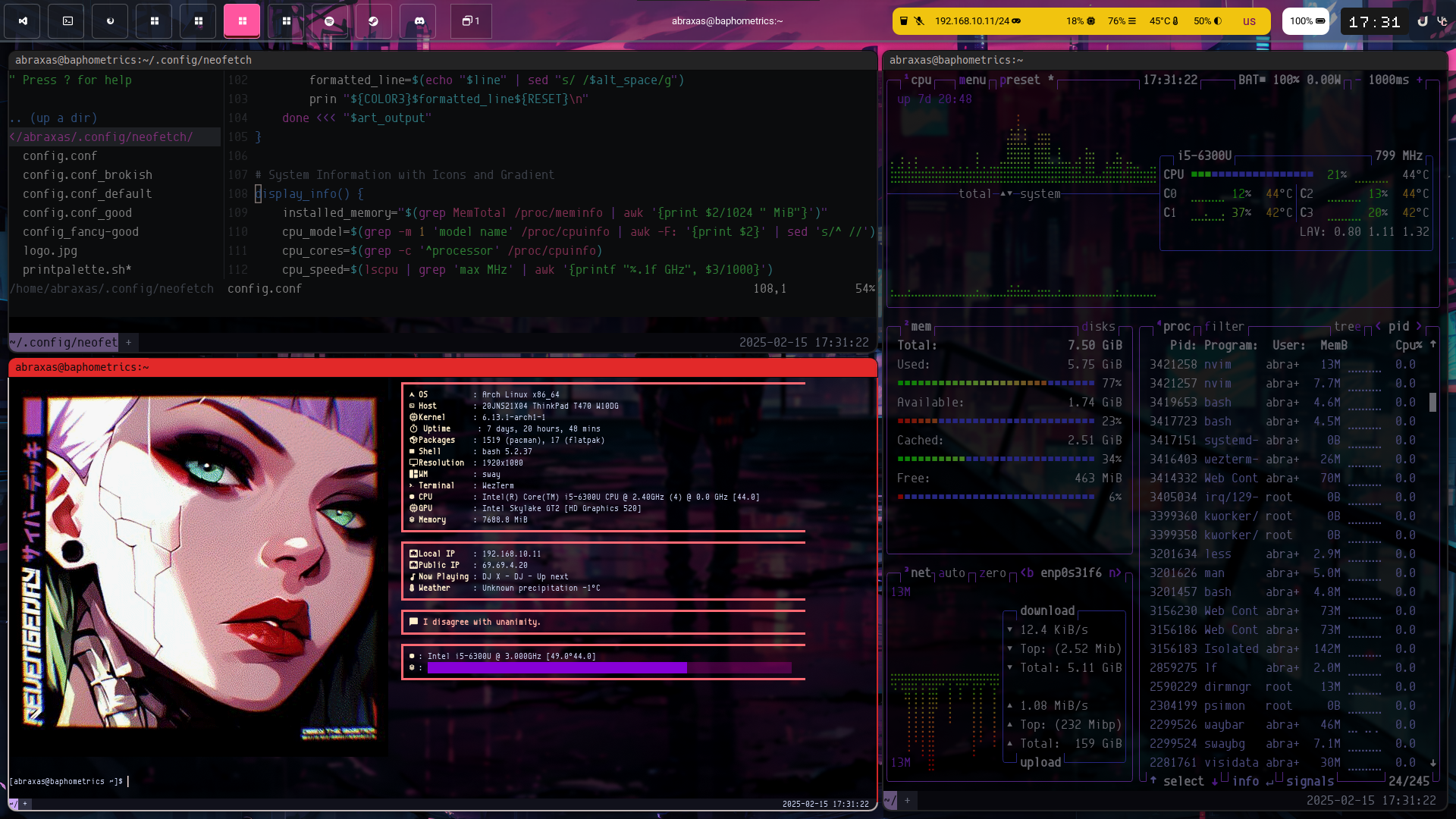Viewport: 1456px width, 819px height.
Task: Switch to previous network interface with b arrow
Action: tap(1027, 573)
